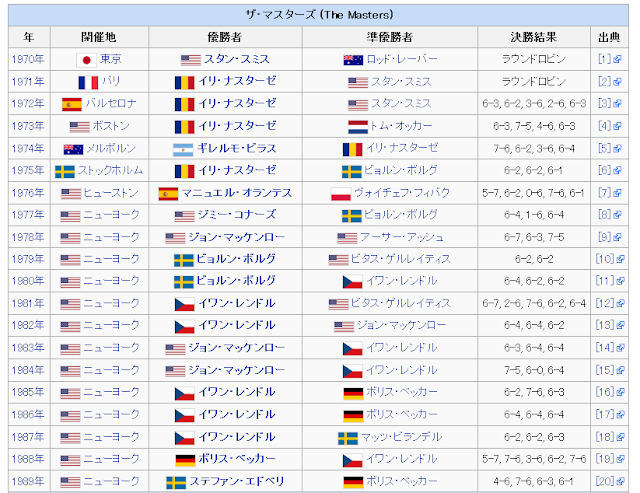
Task: Open runner-up ロッド・レーバー link
Action: pyautogui.click(x=402, y=59)
